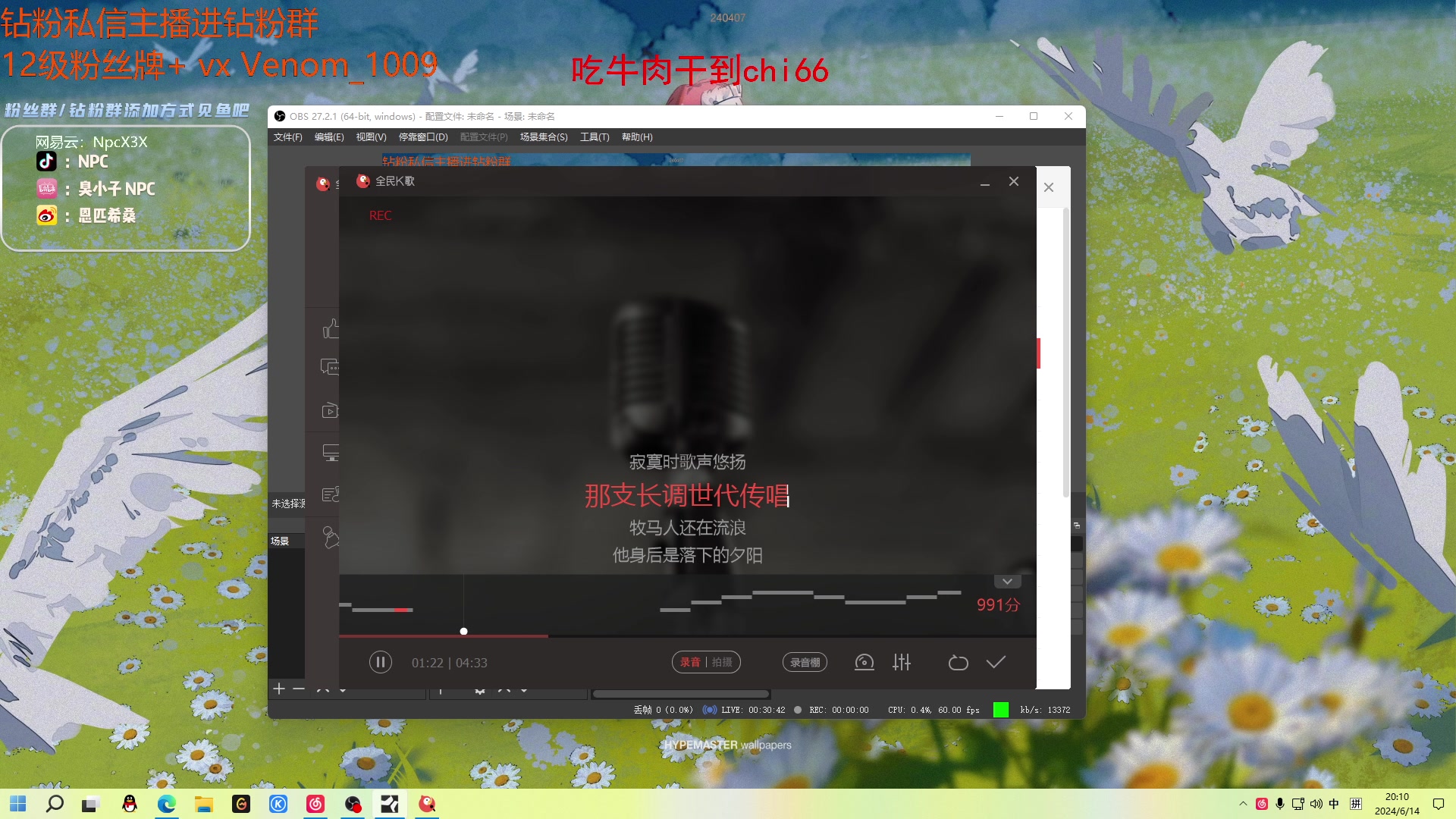Click the song progress bar knob
Viewport: 1456px width, 819px height.
click(463, 631)
